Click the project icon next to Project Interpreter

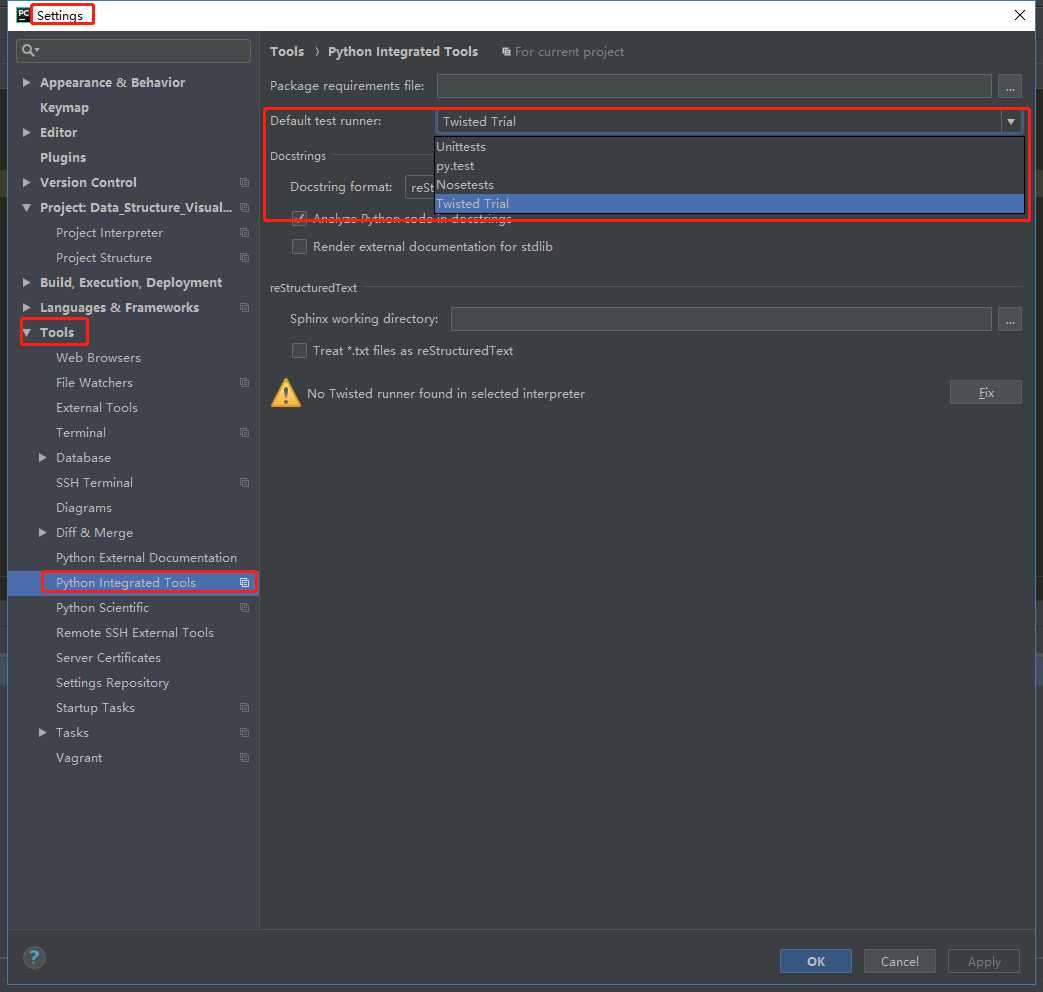point(244,233)
